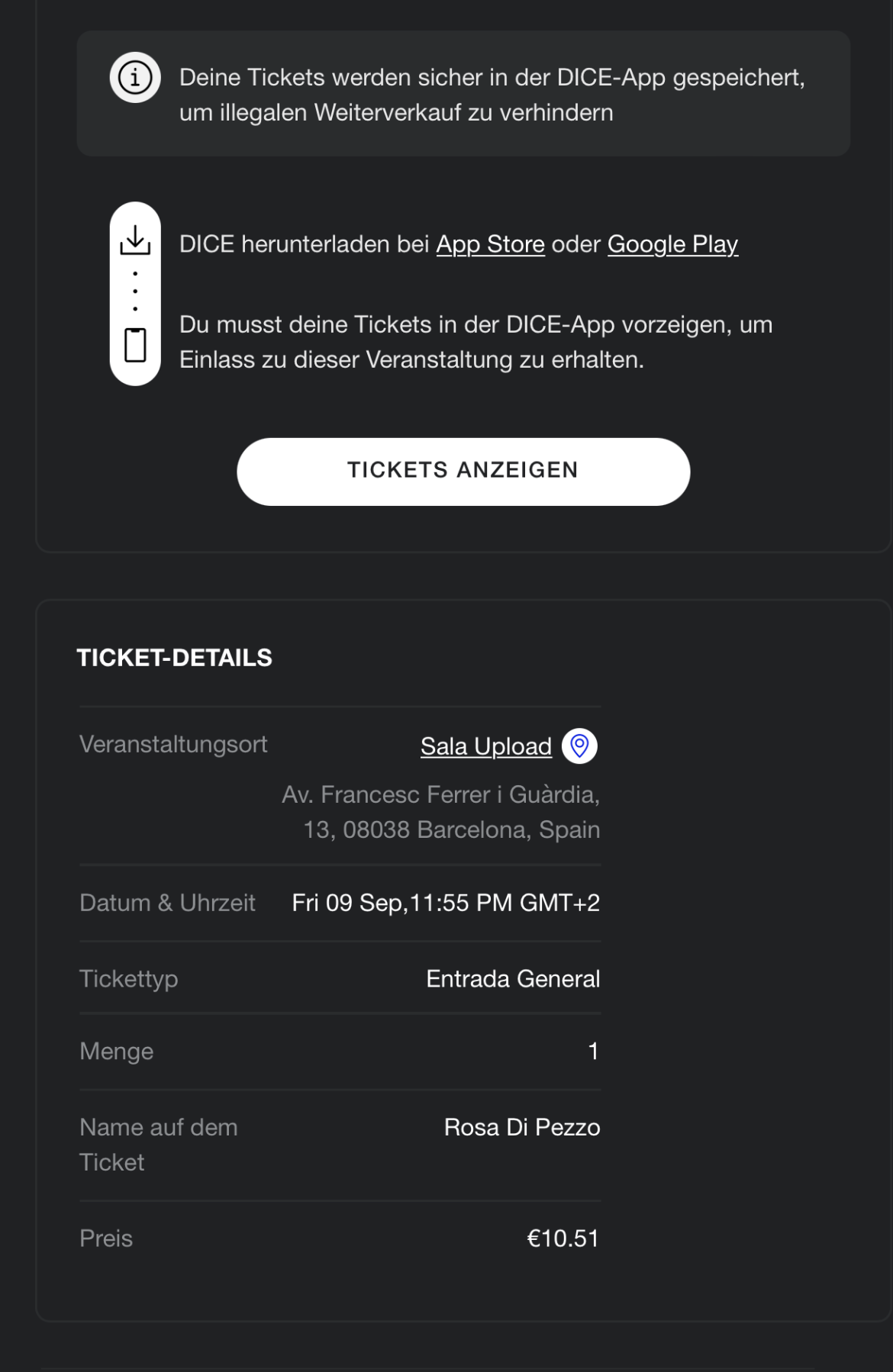
Task: Click the ticket name Rosa Di Pezzo
Action: (522, 1127)
